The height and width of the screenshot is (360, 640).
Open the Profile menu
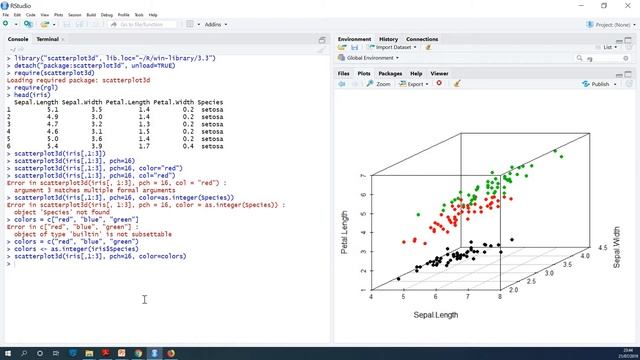tap(123, 15)
